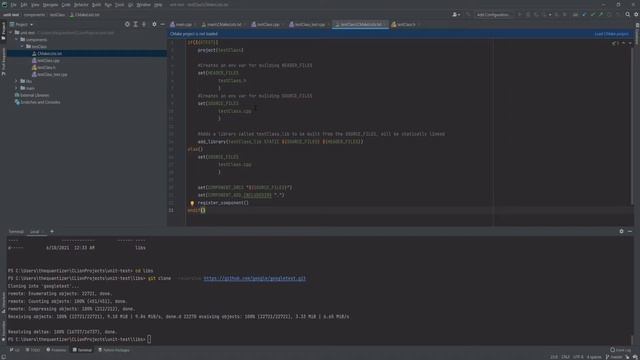Open the TODO tool window button
The width and height of the screenshot is (640, 360).
pos(33,350)
